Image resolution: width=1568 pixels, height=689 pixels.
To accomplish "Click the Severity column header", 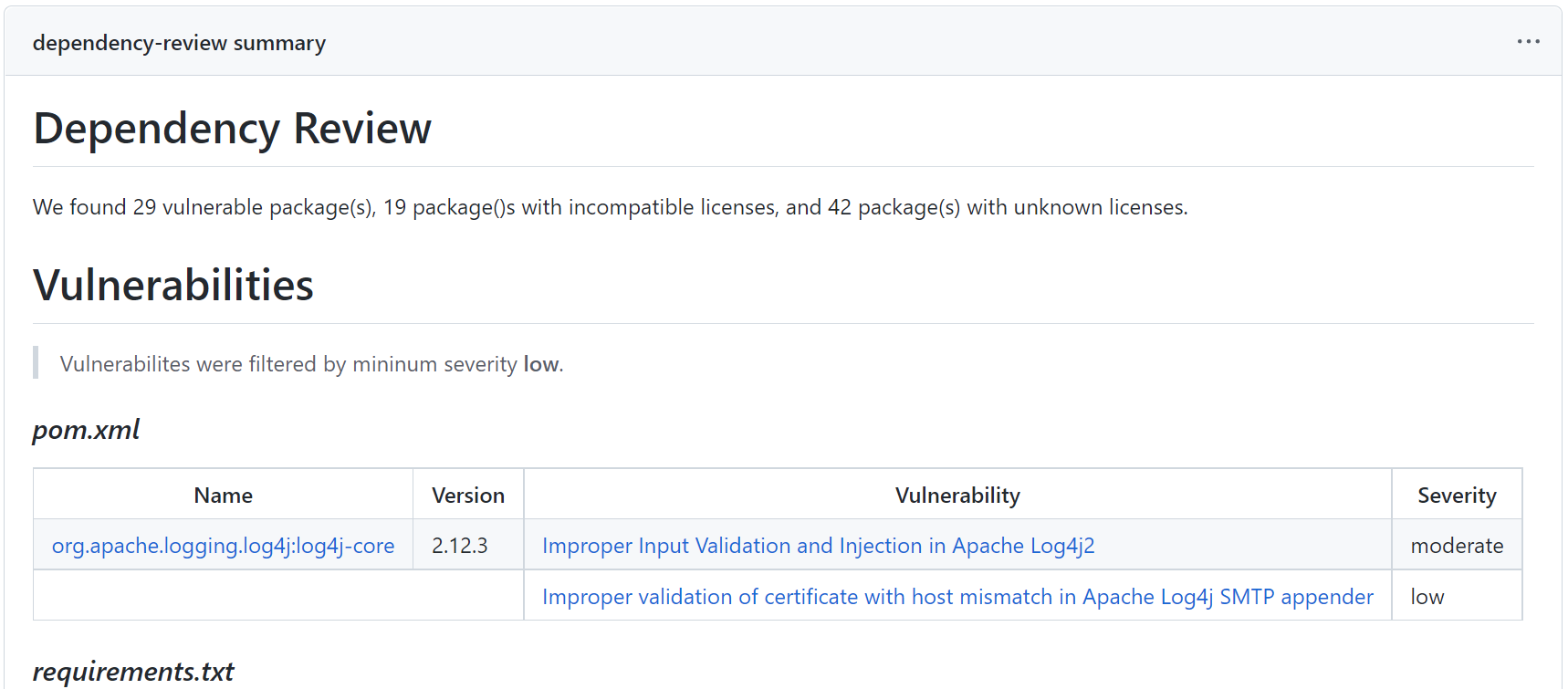I will (1457, 495).
